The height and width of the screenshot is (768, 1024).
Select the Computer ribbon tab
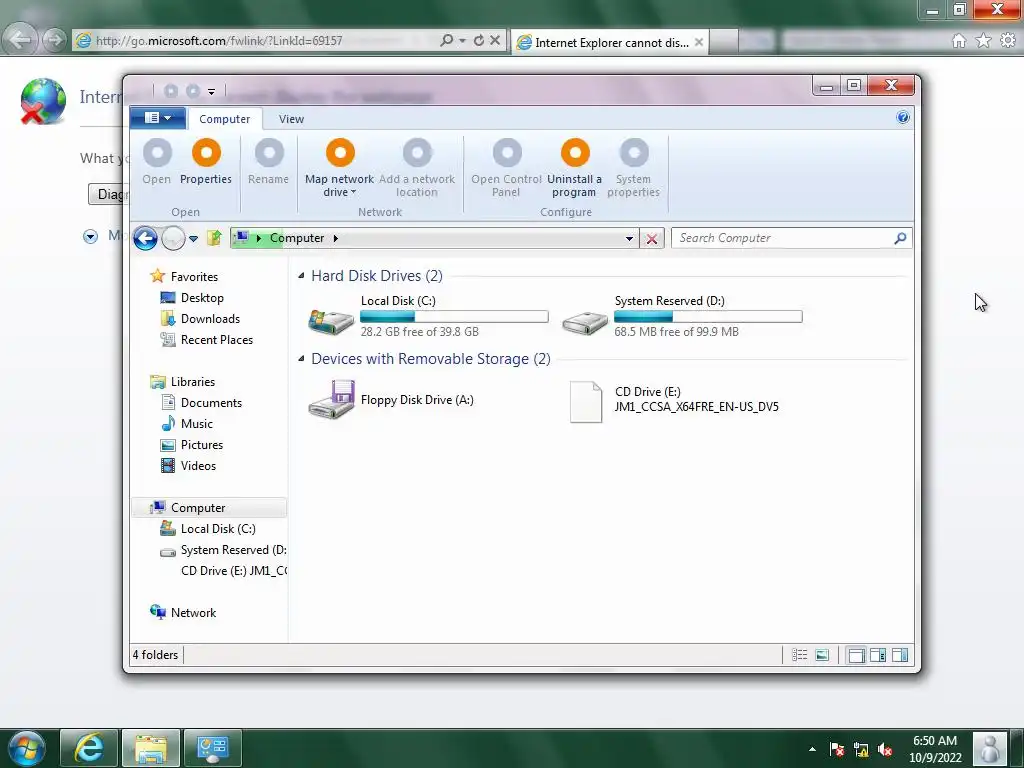(225, 119)
